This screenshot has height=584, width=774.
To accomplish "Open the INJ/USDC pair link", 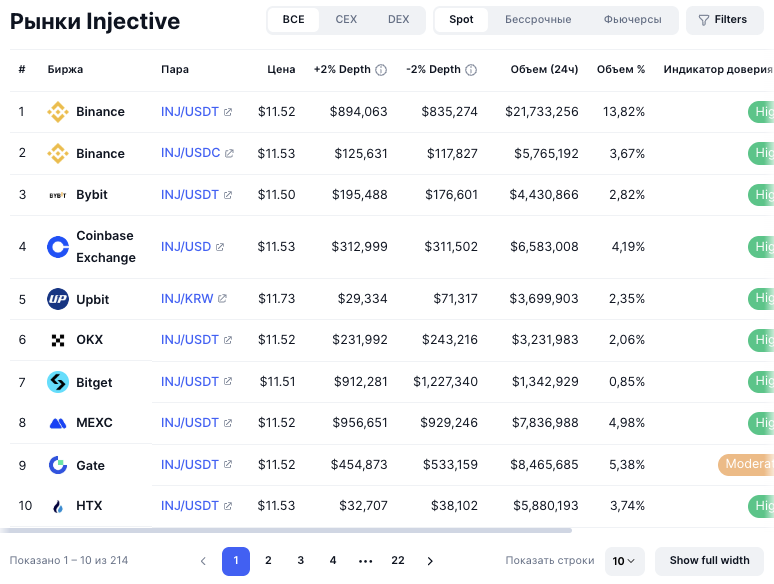I will tap(191, 153).
